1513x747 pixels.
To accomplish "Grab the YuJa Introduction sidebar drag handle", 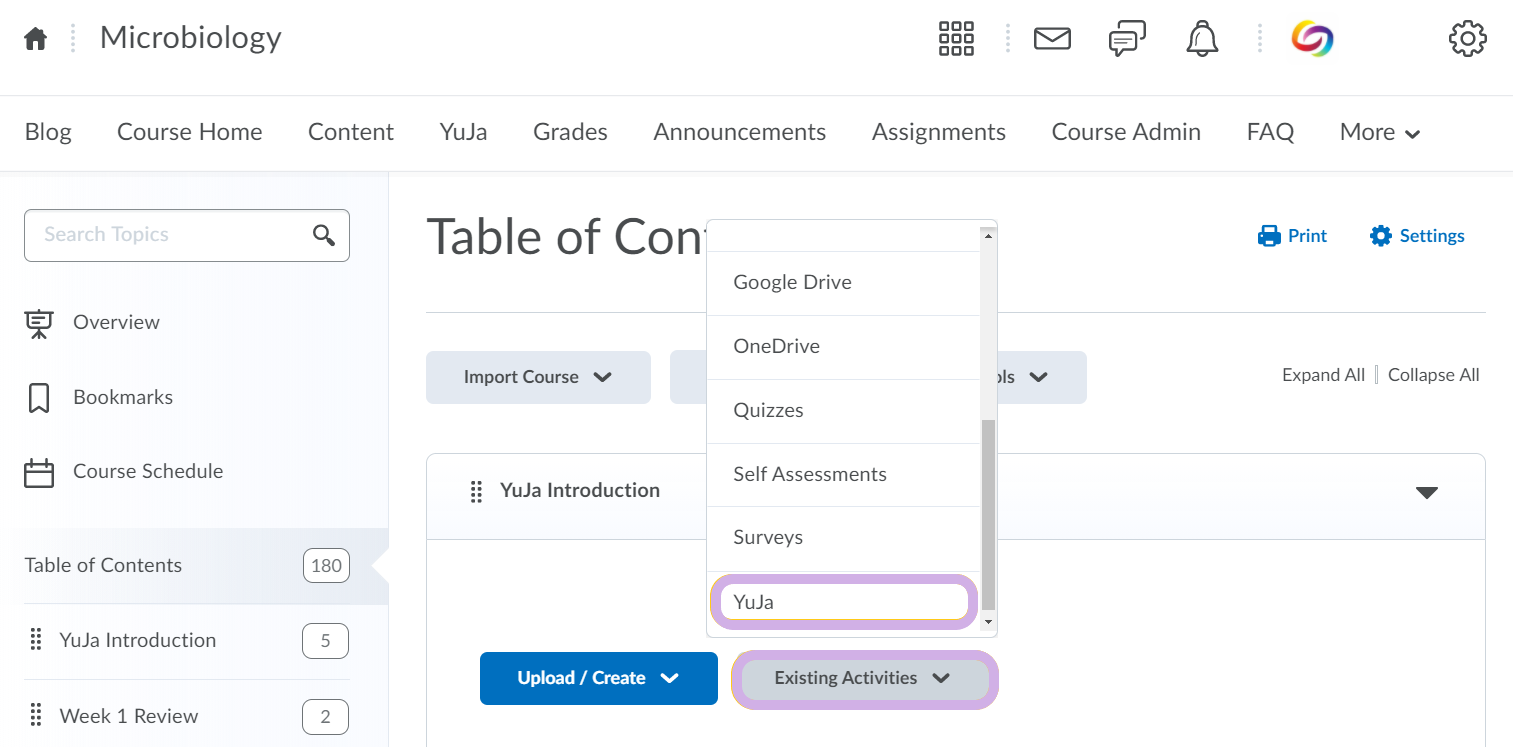I will [x=36, y=640].
